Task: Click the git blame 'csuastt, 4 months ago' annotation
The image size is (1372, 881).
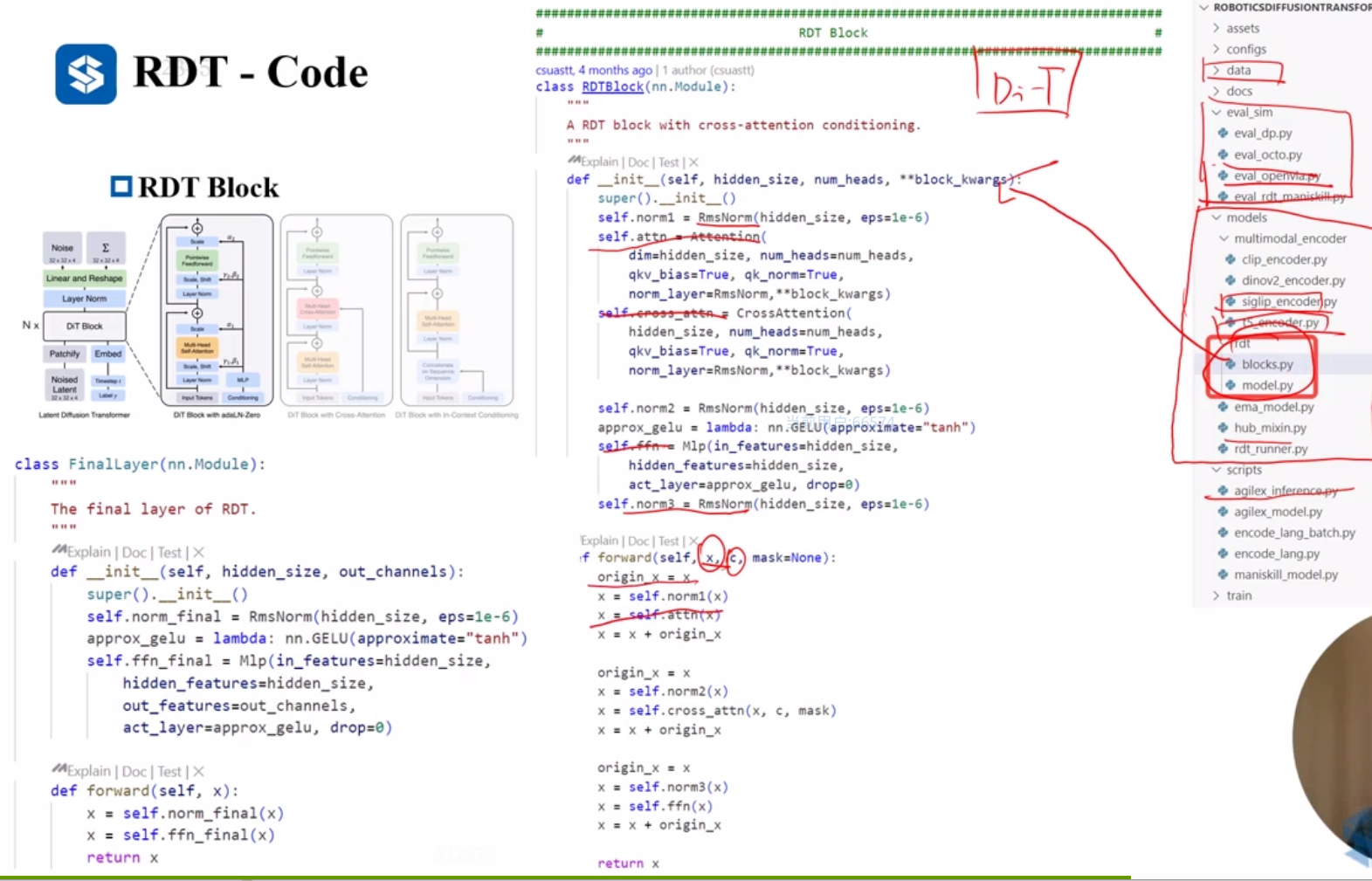Action: 594,70
